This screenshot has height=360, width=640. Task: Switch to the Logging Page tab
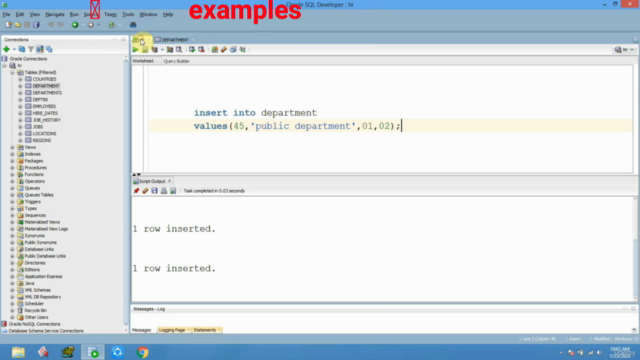[x=172, y=330]
